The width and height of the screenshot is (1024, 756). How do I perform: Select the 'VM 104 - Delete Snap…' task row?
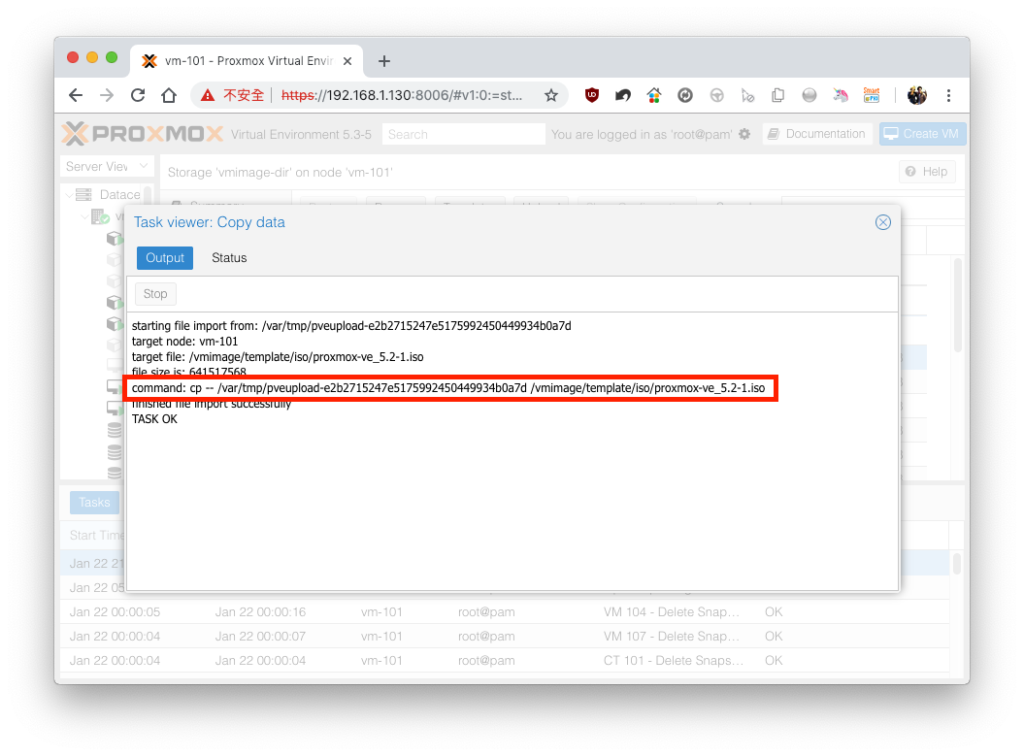tap(504, 612)
